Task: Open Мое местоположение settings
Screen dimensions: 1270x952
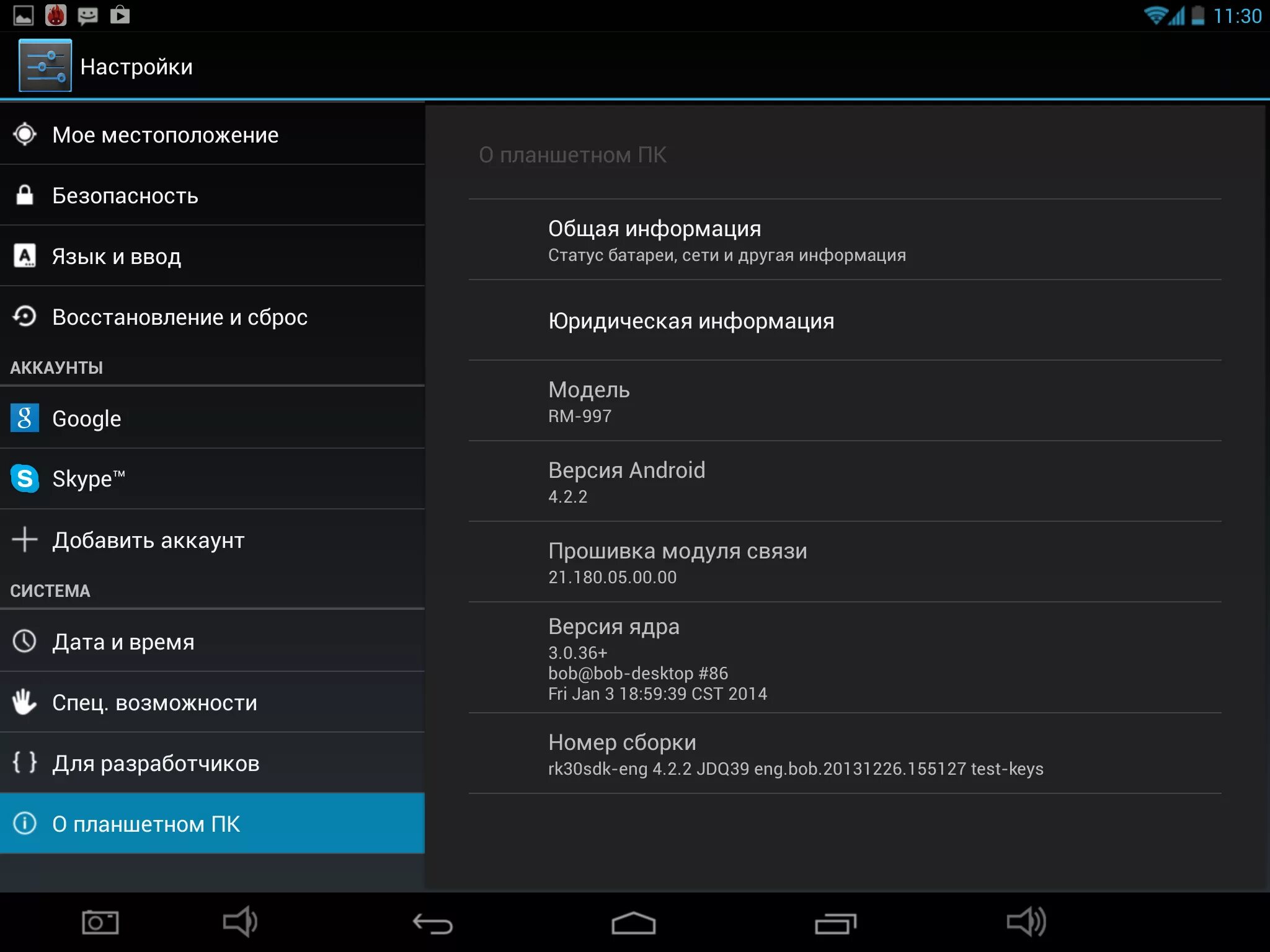Action: pos(212,134)
